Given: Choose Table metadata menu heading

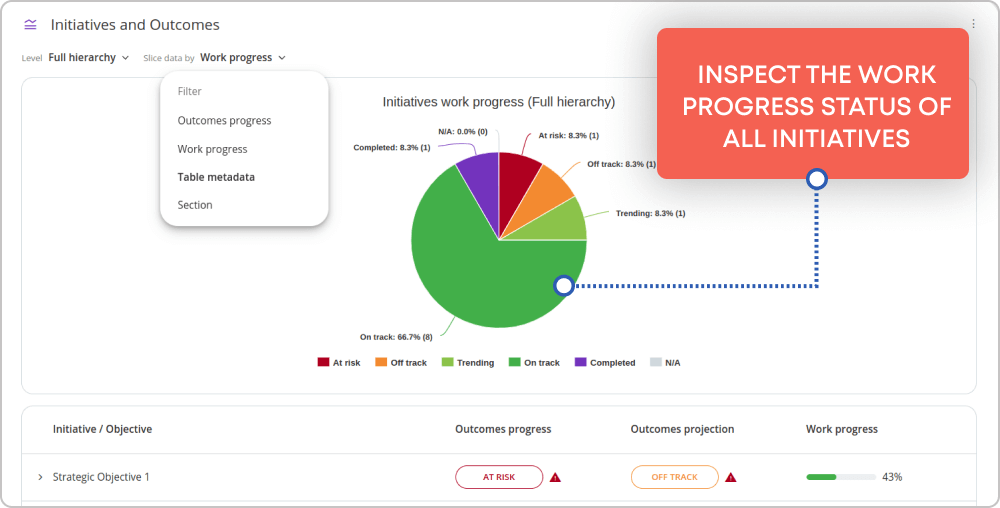Looking at the screenshot, I should click(x=216, y=177).
